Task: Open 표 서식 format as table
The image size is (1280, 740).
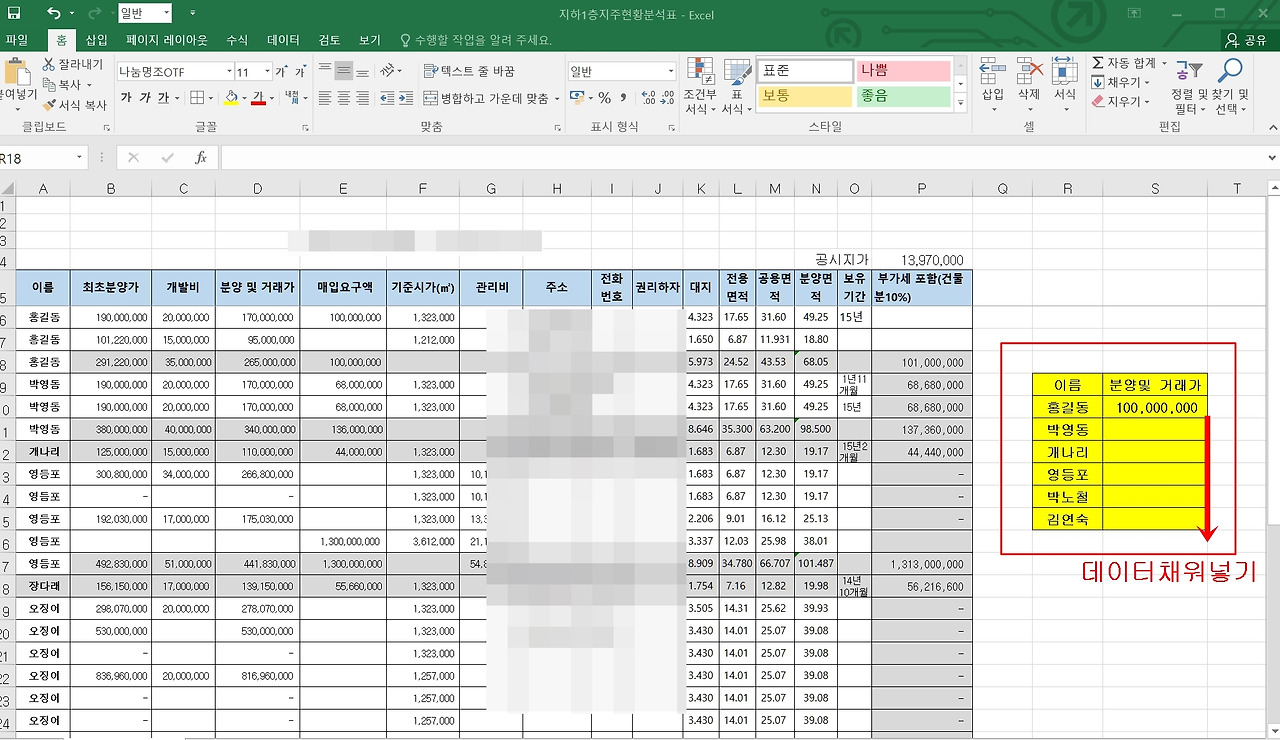Action: pyautogui.click(x=736, y=86)
